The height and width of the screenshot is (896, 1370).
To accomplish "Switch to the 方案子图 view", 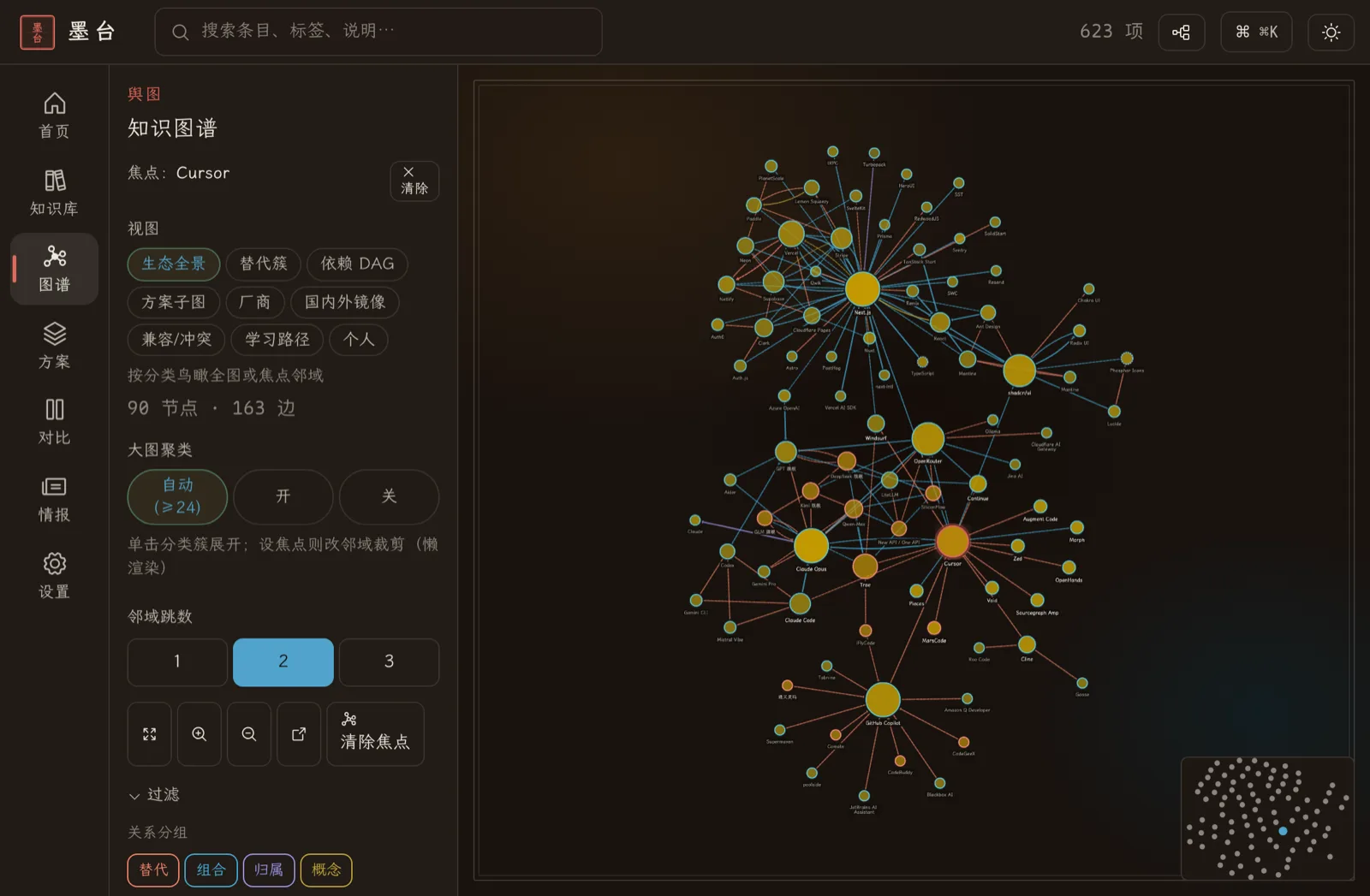I will tap(174, 302).
